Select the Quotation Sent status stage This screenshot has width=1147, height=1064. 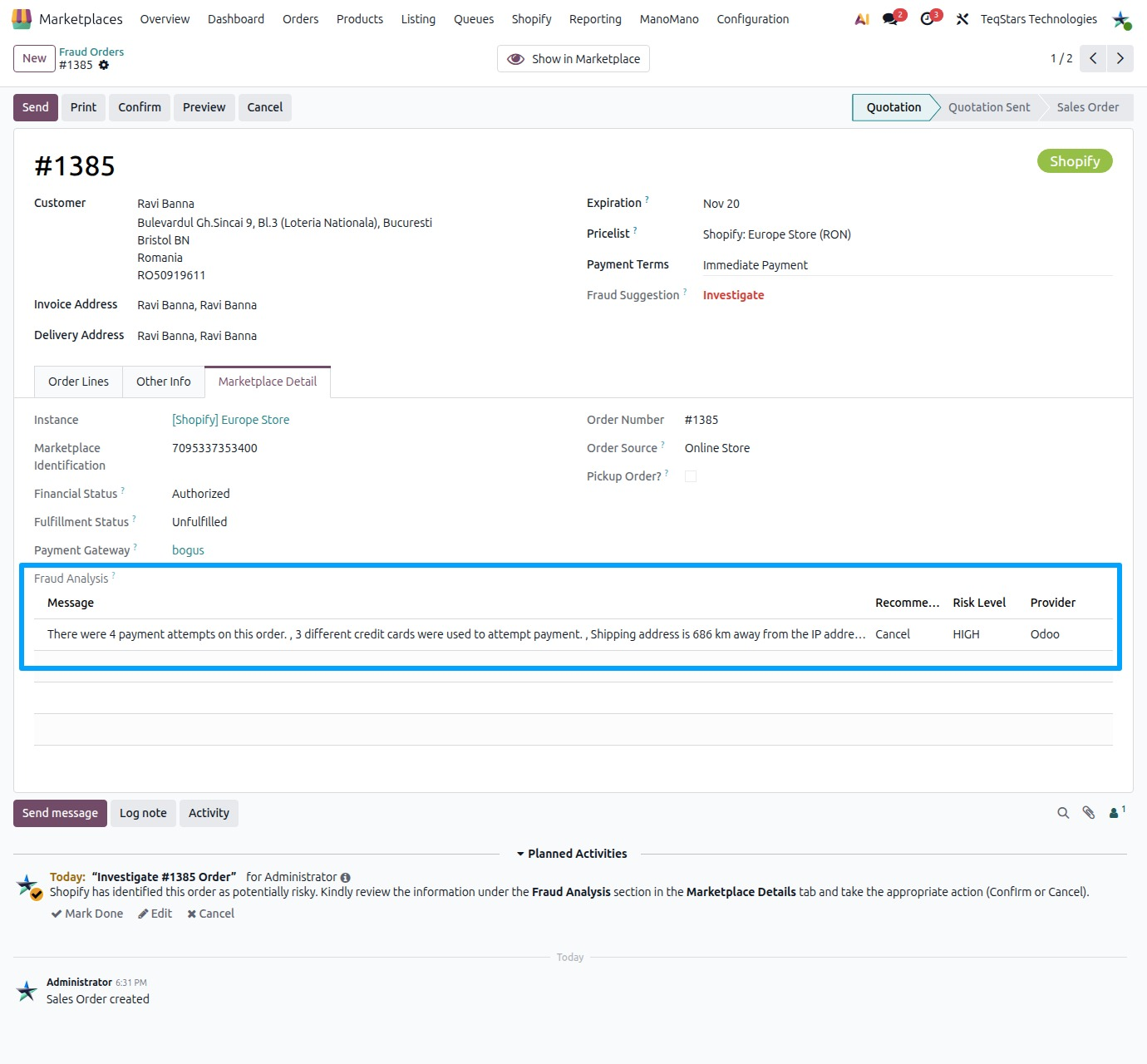click(989, 107)
